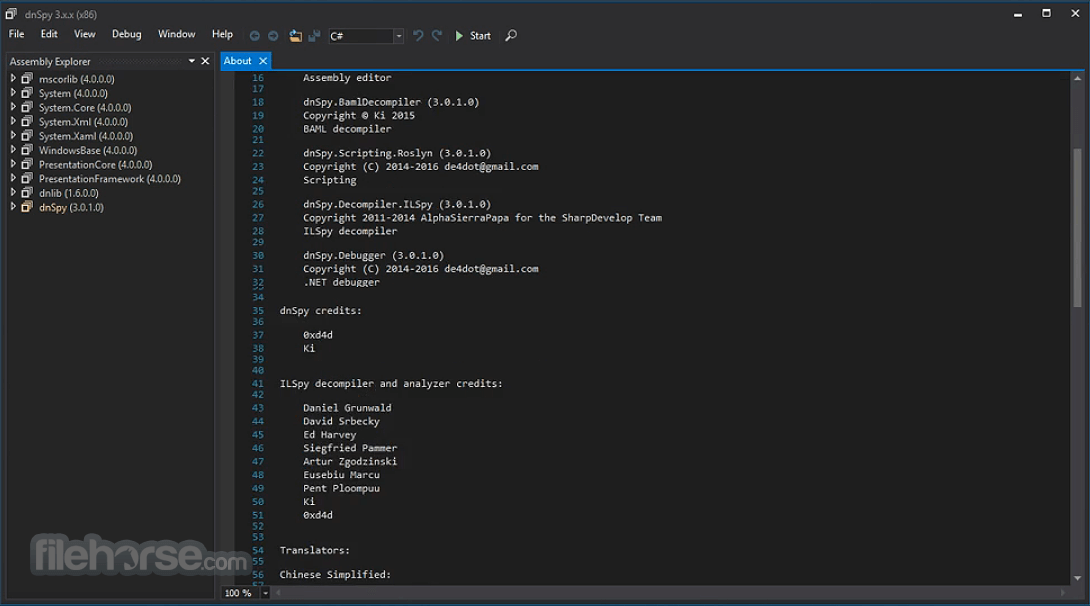Screen dimensions: 1090x606
Task: Open the Assembly Explorer panel options dropdown
Action: 191,61
